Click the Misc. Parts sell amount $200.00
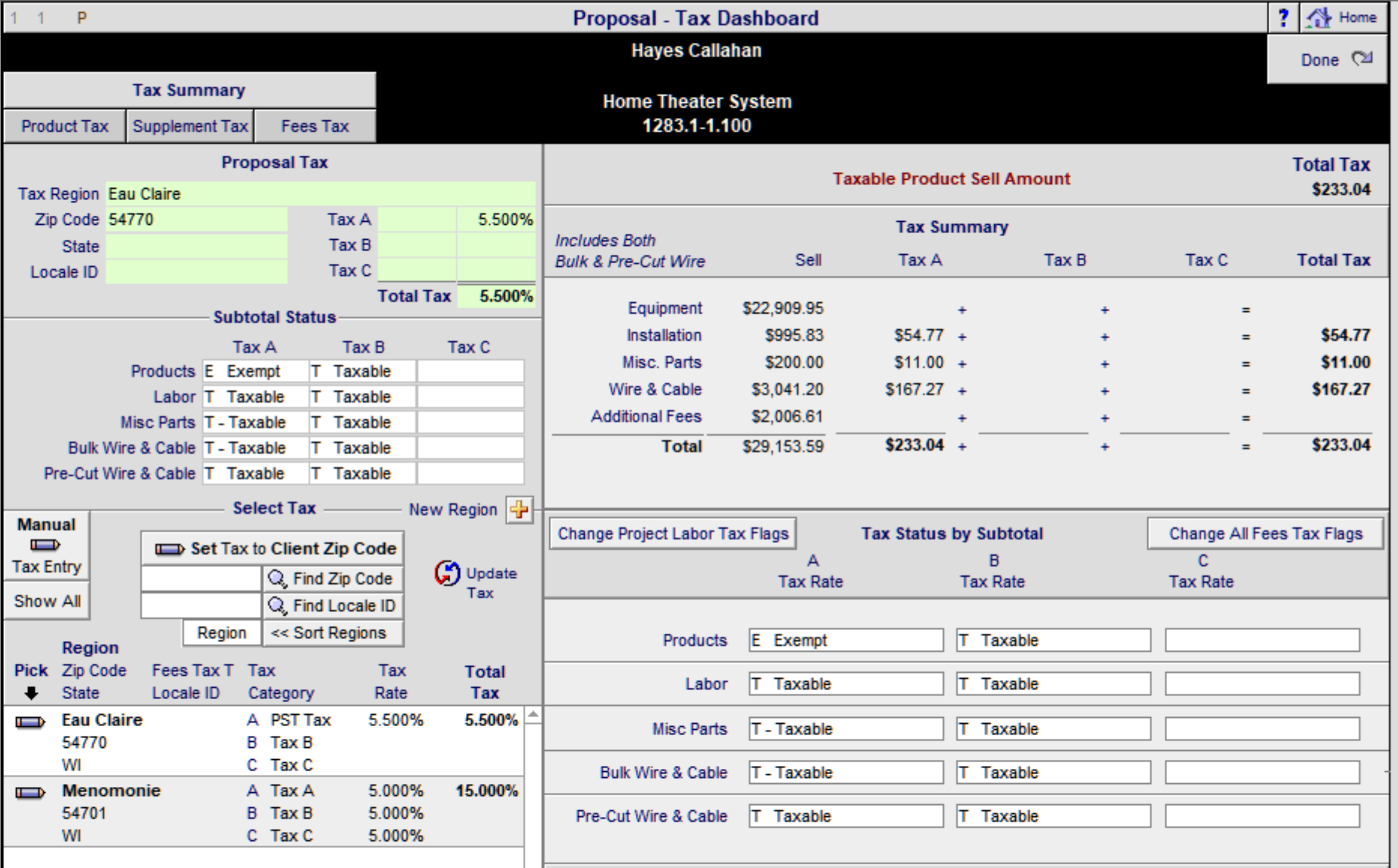 click(794, 362)
